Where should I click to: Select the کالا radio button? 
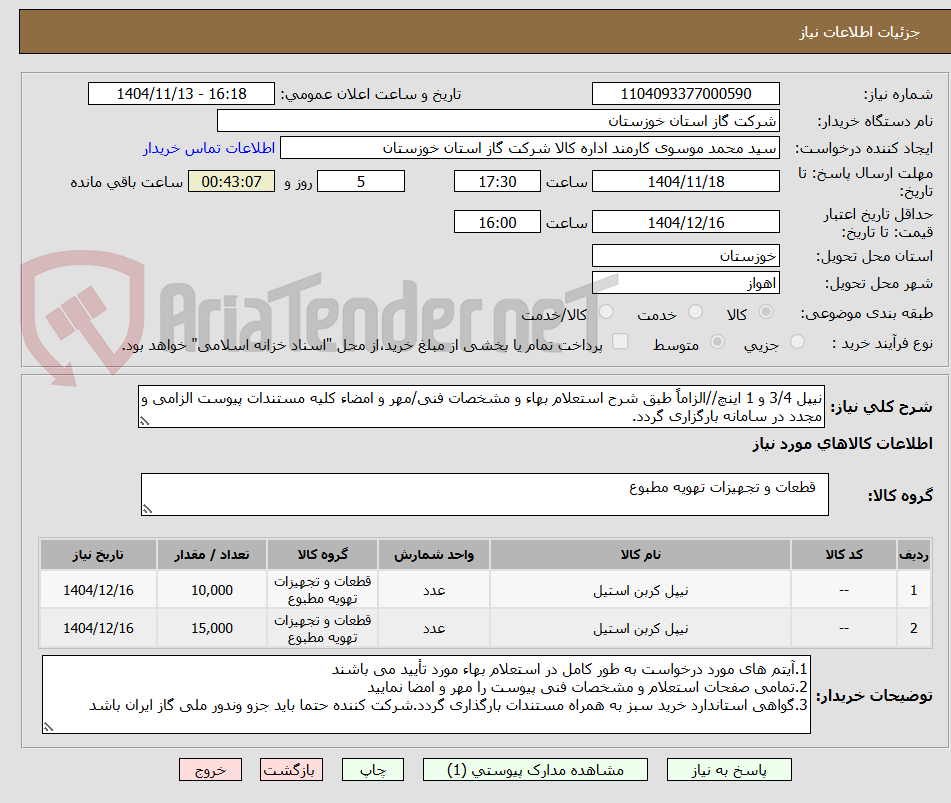click(766, 312)
